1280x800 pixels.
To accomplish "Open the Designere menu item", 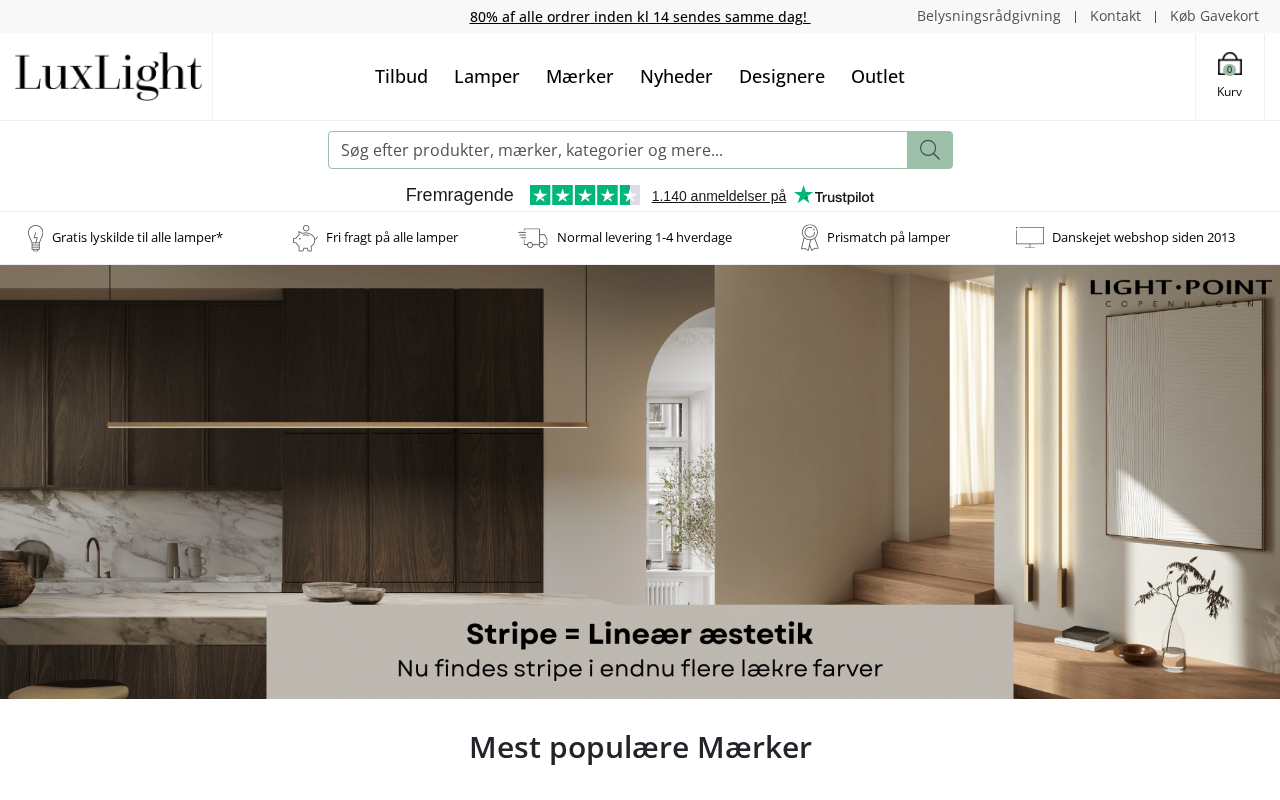I will (782, 76).
